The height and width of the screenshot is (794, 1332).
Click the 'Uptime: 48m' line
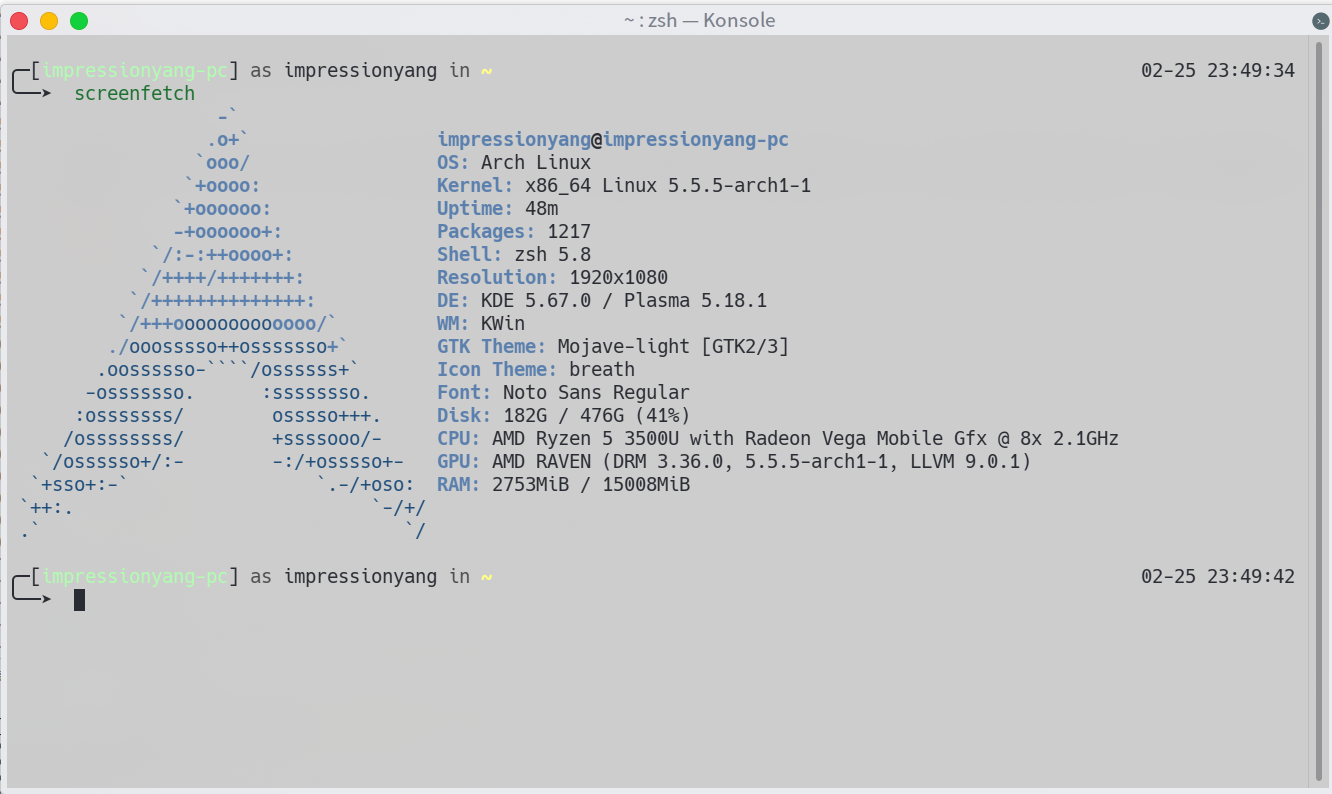[497, 209]
